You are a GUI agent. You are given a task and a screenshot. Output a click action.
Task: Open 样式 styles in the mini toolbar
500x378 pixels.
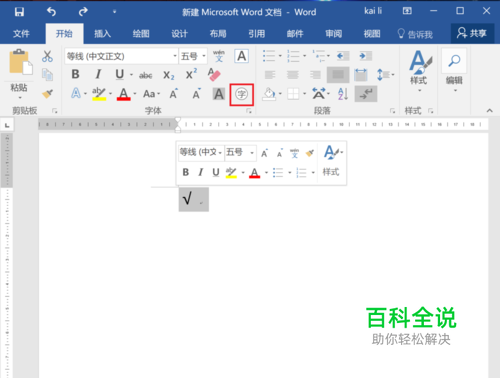pos(331,162)
